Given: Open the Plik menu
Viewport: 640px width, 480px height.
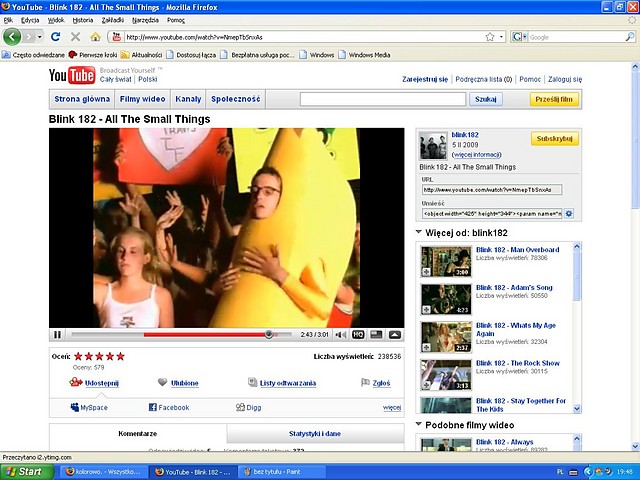Looking at the screenshot, I should coord(8,20).
